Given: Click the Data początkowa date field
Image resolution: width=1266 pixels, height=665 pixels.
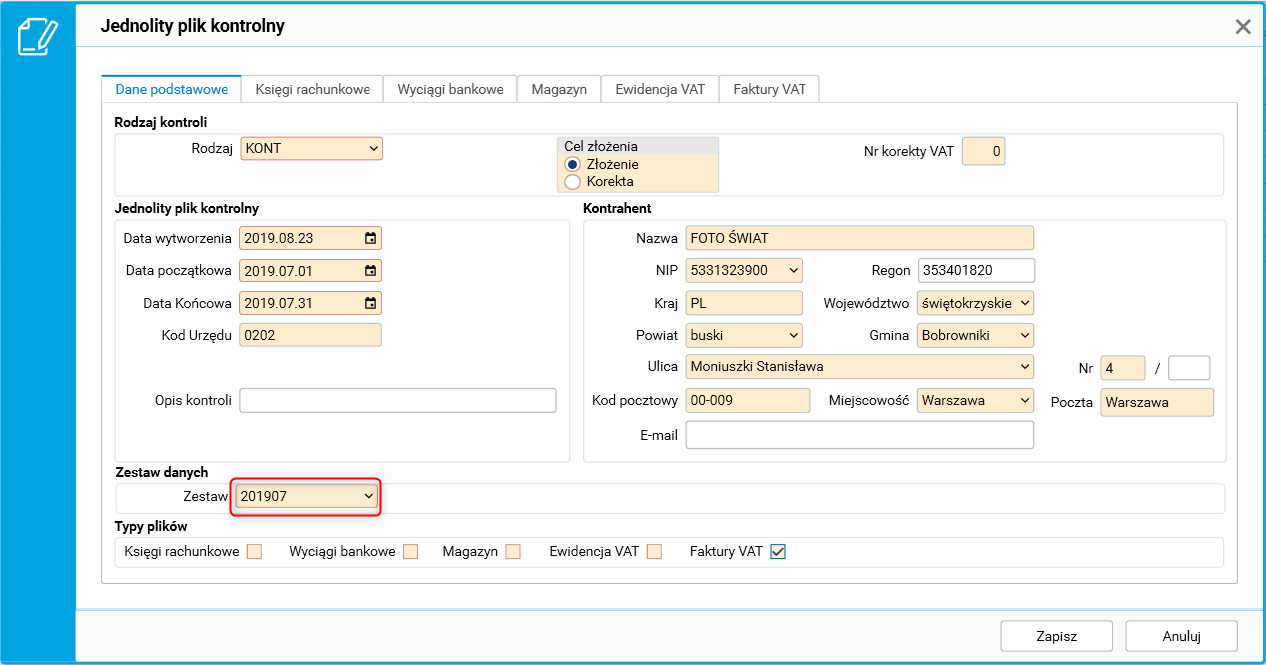Looking at the screenshot, I should coord(310,270).
